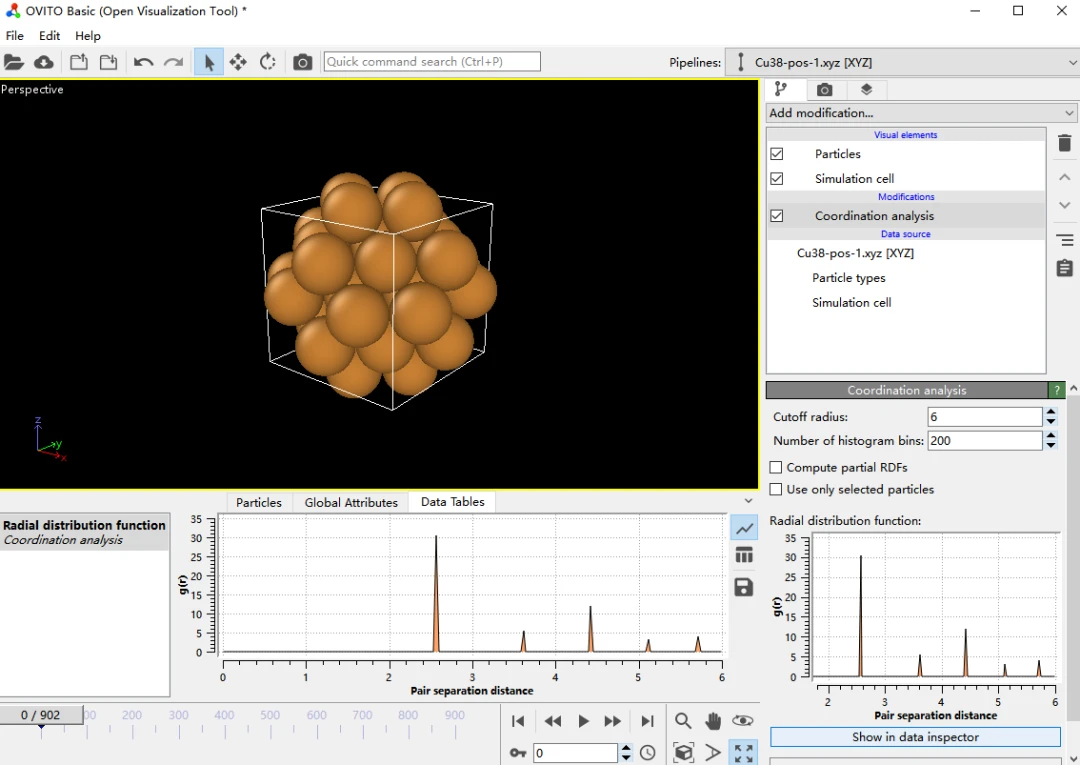Click Show in data inspector button
The height and width of the screenshot is (765, 1080).
tap(915, 737)
